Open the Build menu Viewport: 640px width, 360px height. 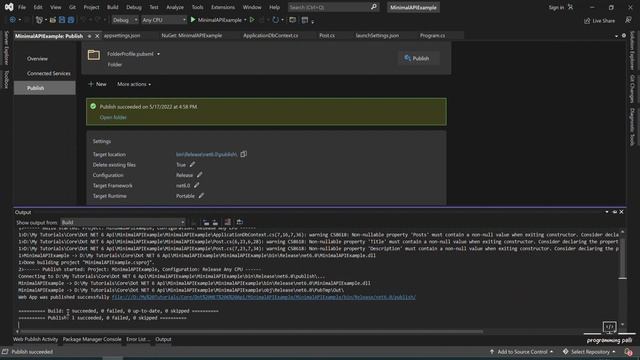113,7
